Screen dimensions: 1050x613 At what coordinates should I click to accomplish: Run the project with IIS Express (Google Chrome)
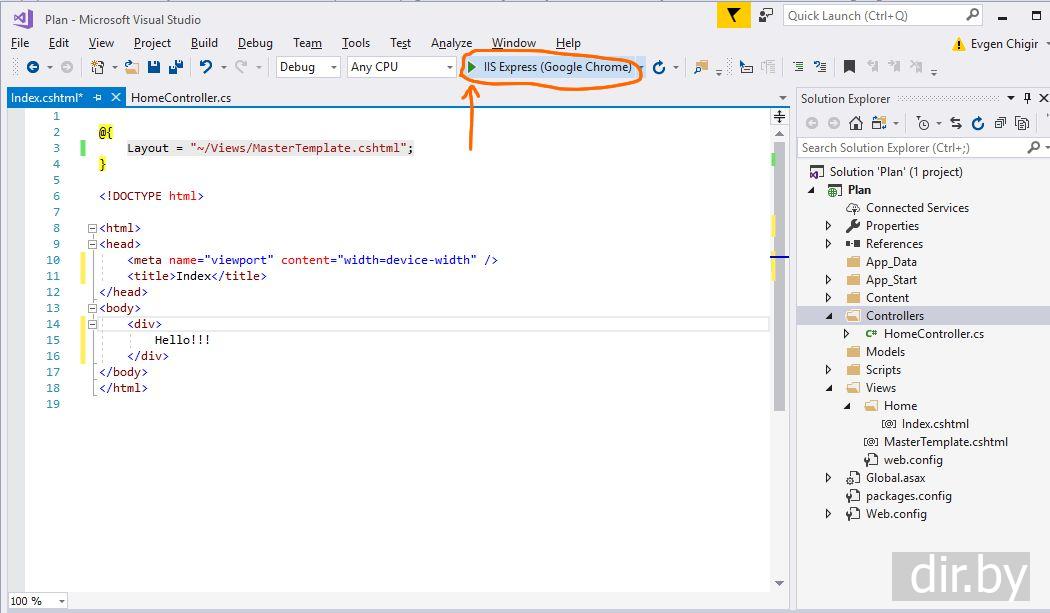point(549,67)
